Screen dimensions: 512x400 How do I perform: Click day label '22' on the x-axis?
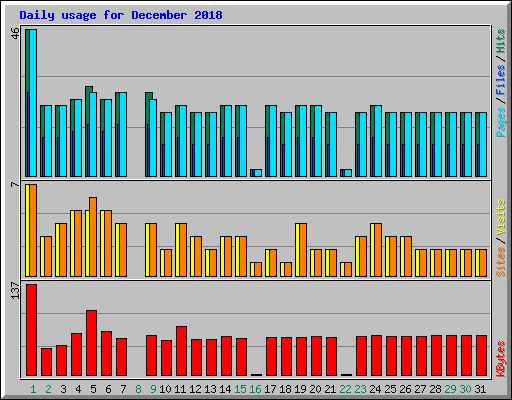[345, 389]
